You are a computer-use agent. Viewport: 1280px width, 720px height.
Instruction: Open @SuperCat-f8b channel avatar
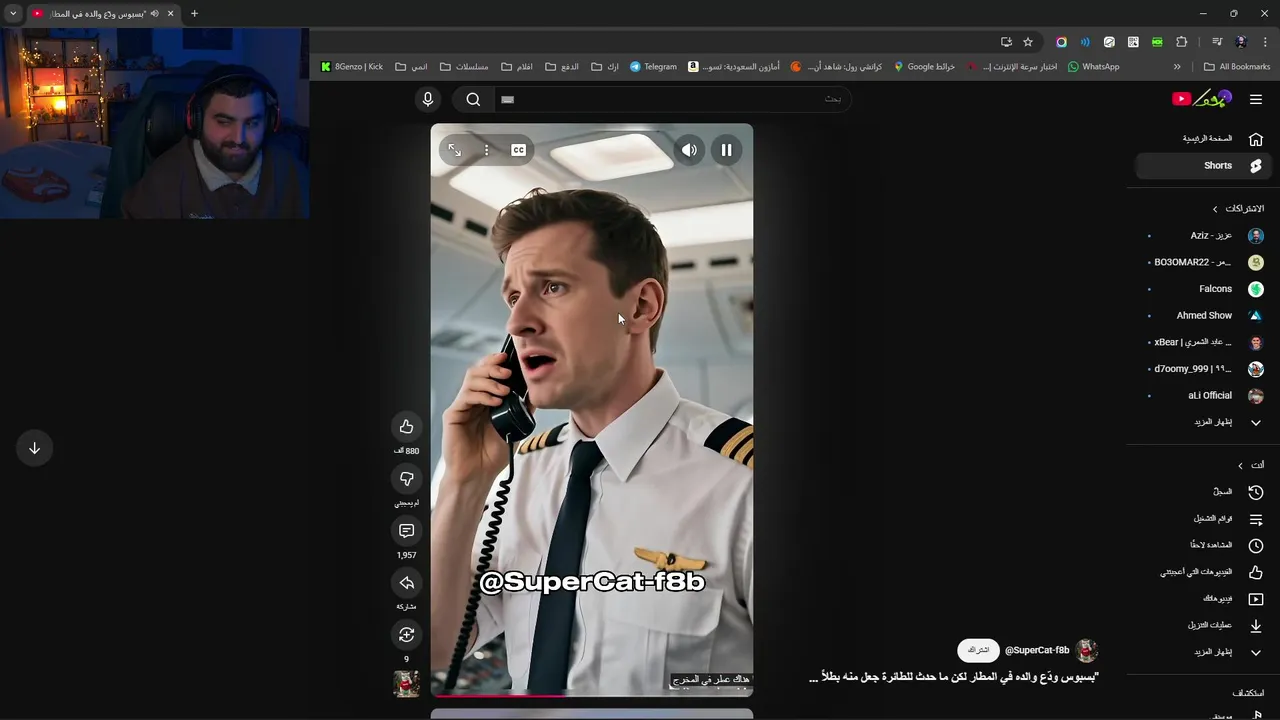coord(1087,650)
